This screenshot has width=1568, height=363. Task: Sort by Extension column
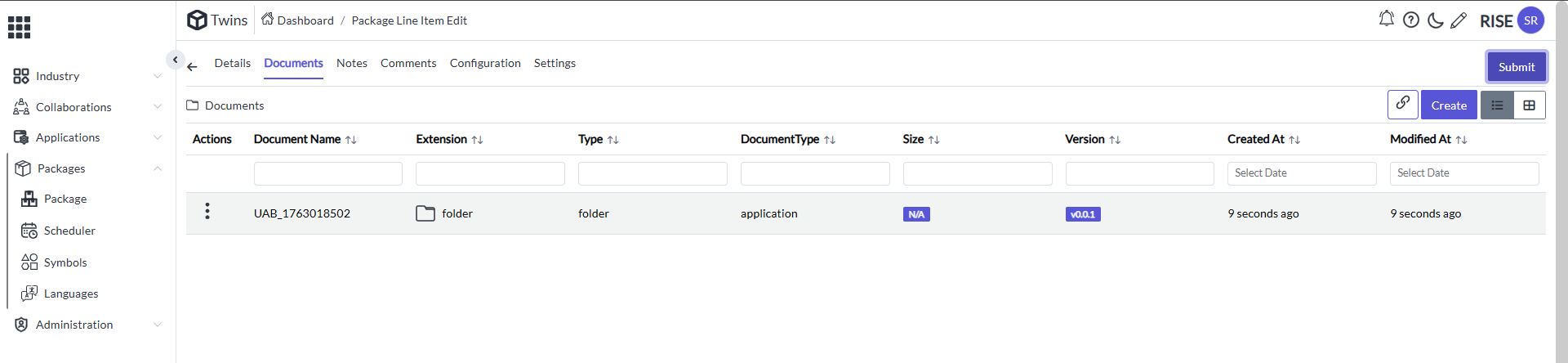[x=478, y=140]
